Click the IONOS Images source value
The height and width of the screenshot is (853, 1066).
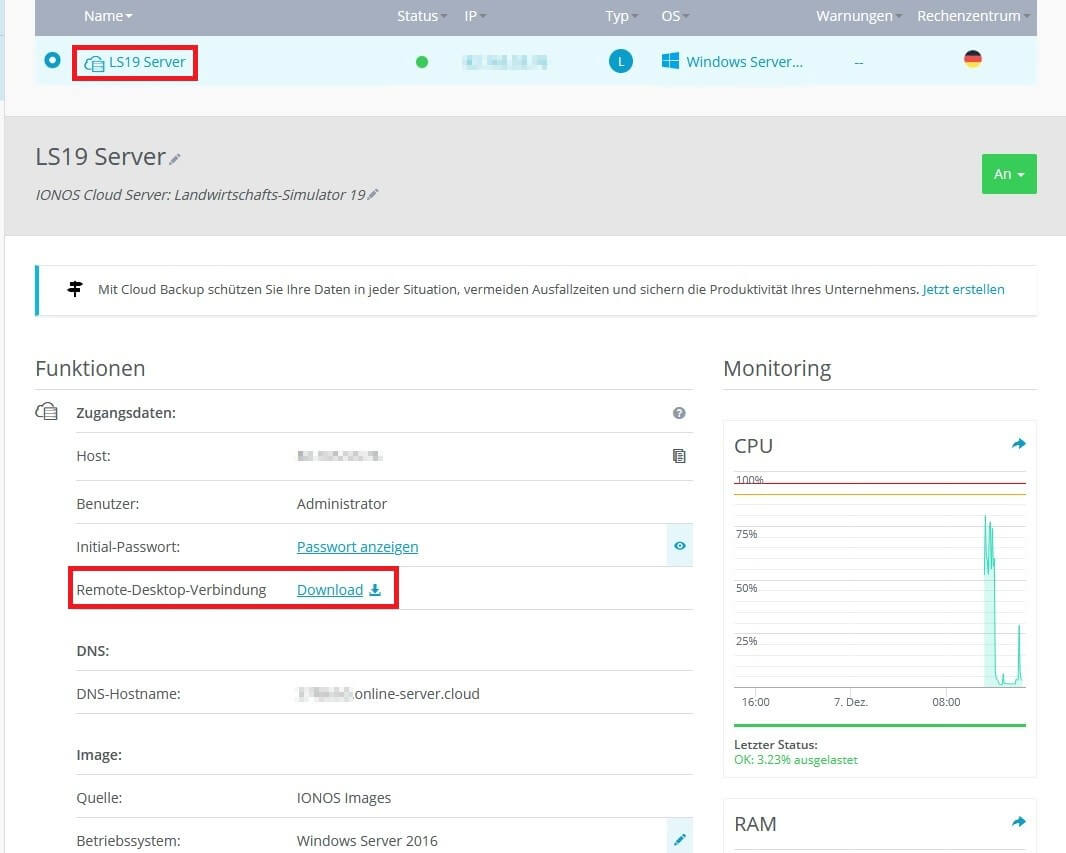(x=343, y=798)
